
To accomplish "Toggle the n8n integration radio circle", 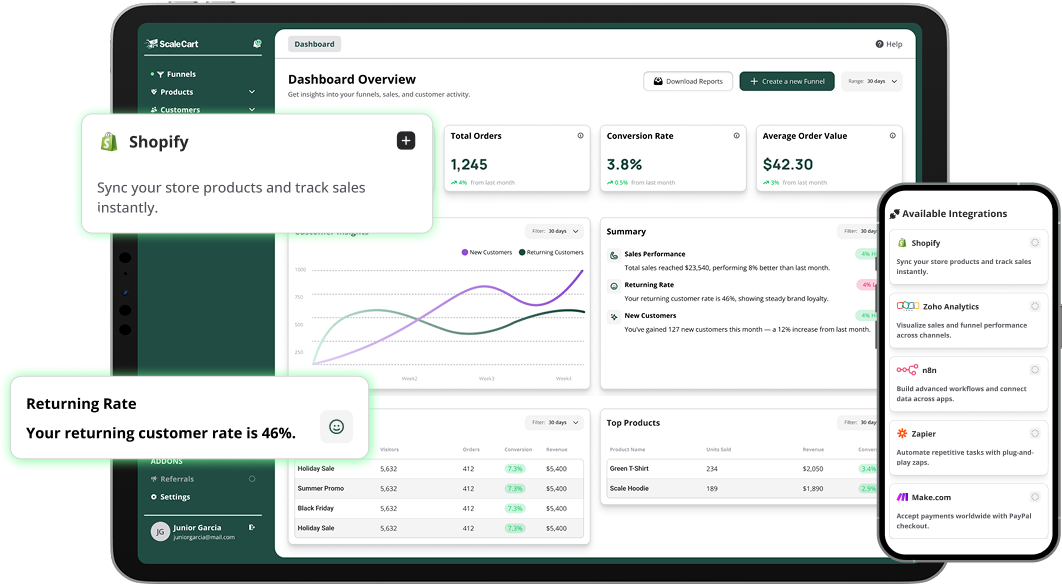I will click(1035, 370).
